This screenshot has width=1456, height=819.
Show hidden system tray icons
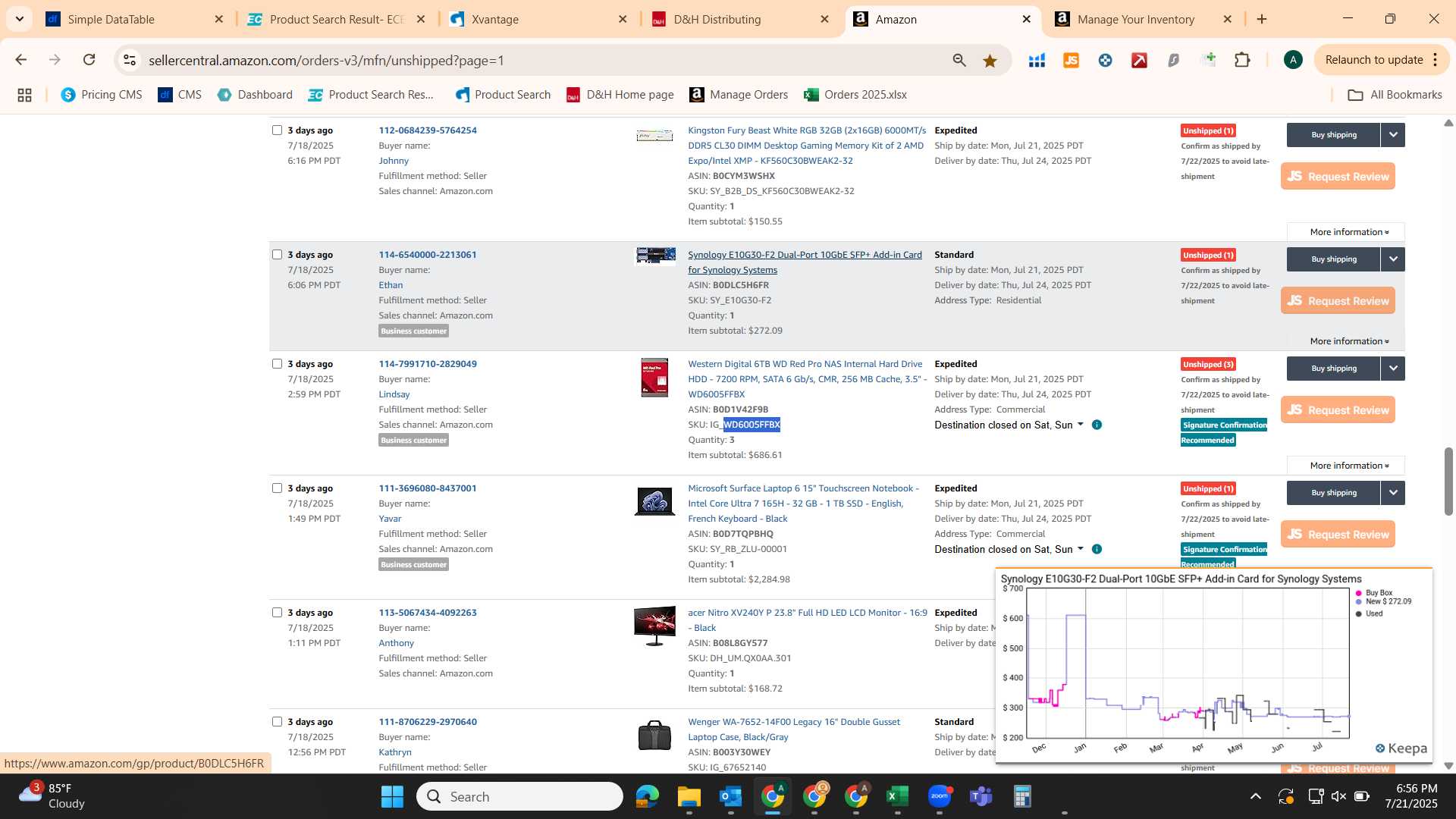[1256, 796]
